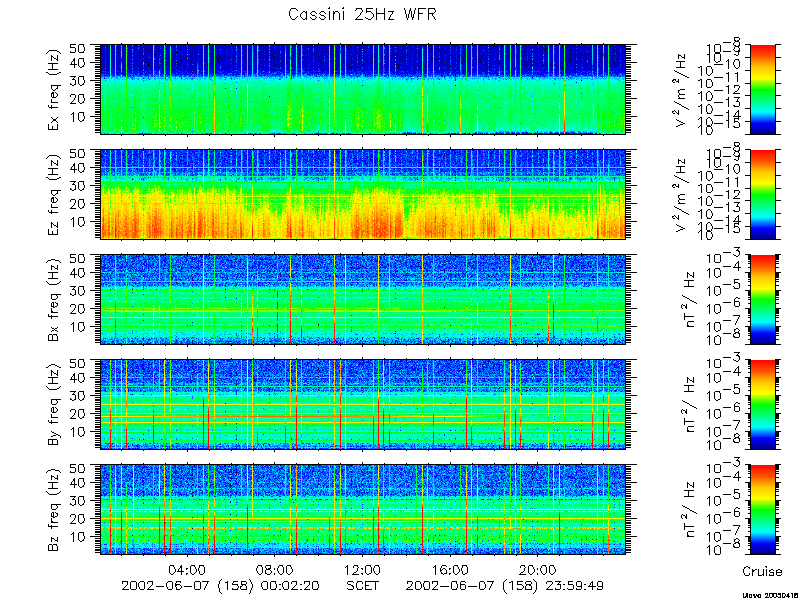Click the Bz panel color bar
Viewport: 800px width, 600px height.
coord(762,510)
